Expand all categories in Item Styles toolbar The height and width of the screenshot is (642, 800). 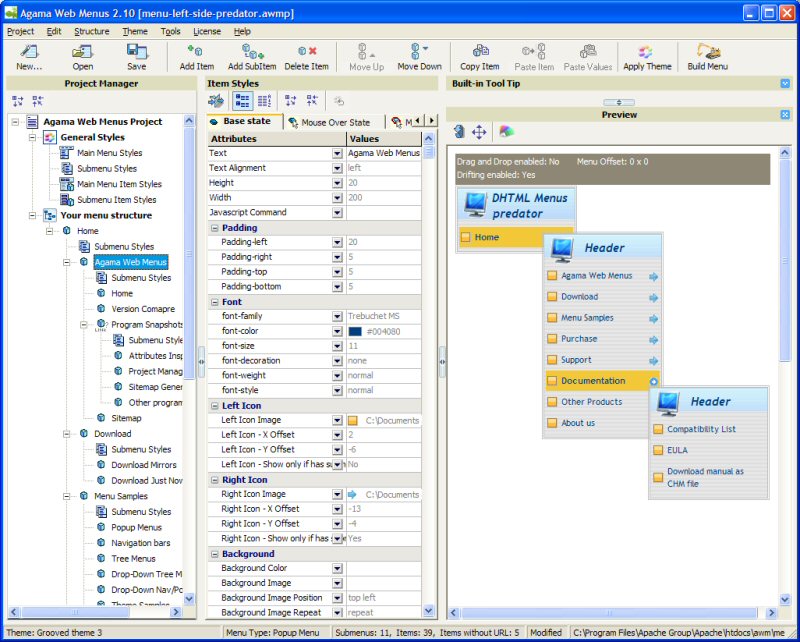291,101
